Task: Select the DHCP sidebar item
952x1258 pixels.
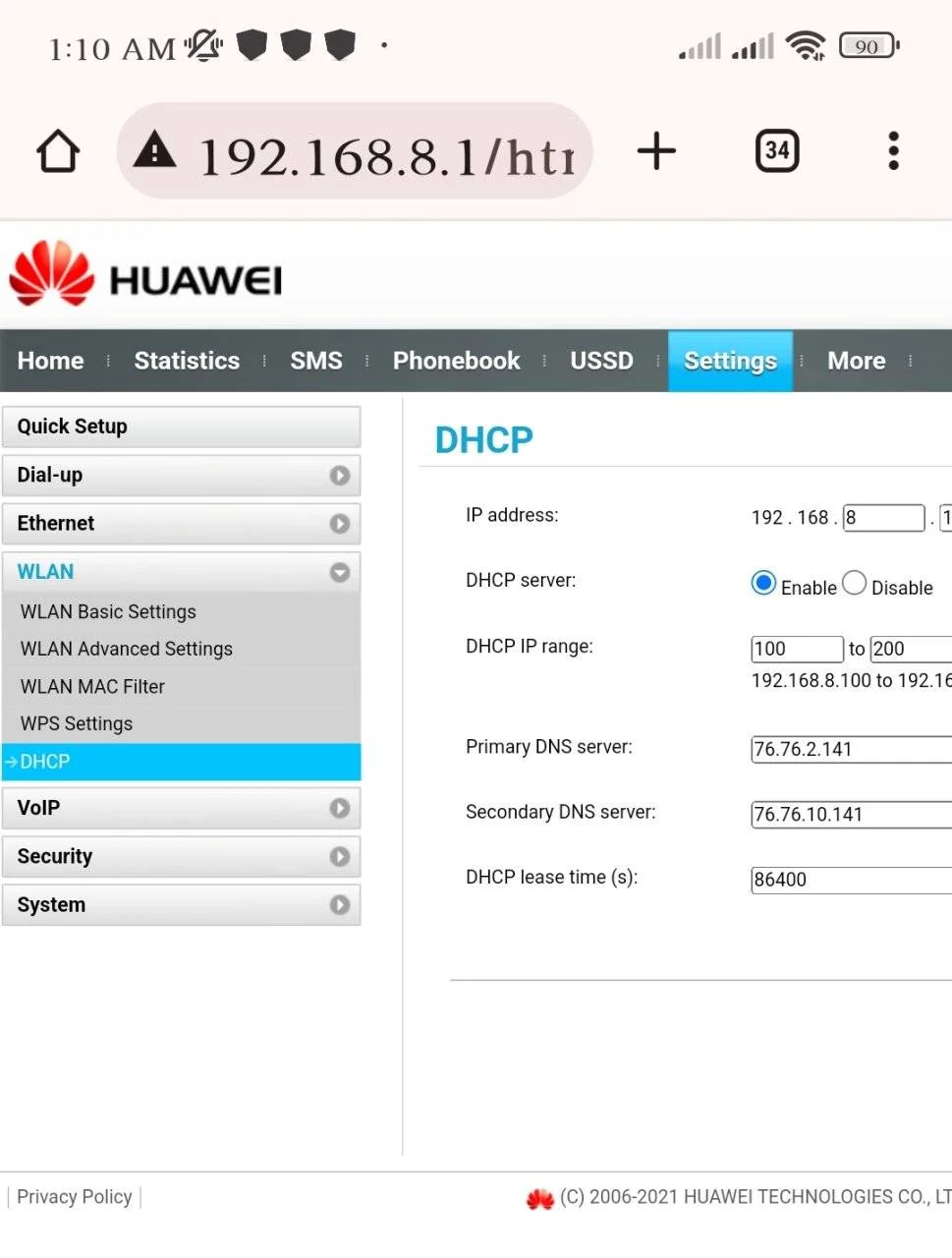Action: (x=182, y=762)
